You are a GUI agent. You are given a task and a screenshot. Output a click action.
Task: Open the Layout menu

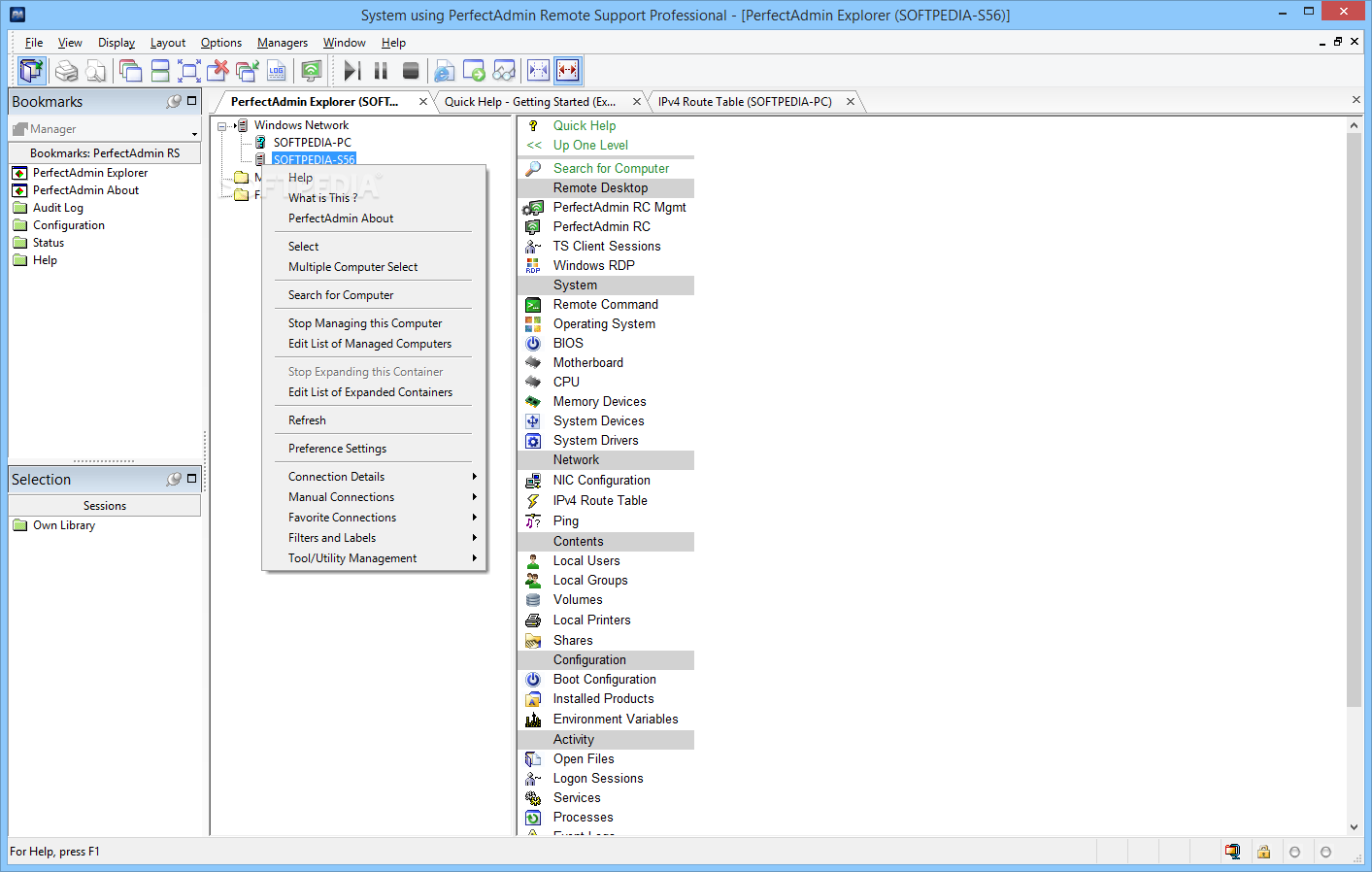click(x=168, y=43)
